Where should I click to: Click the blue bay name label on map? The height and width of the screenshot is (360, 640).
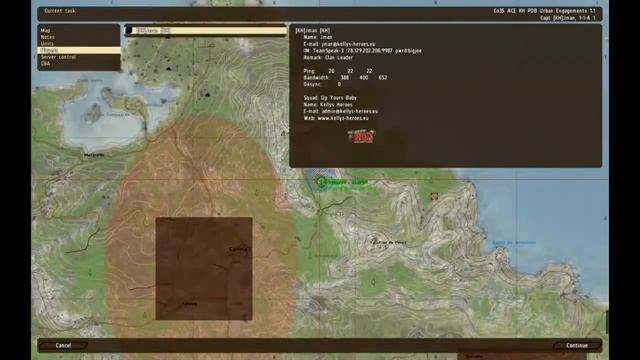pos(514,242)
